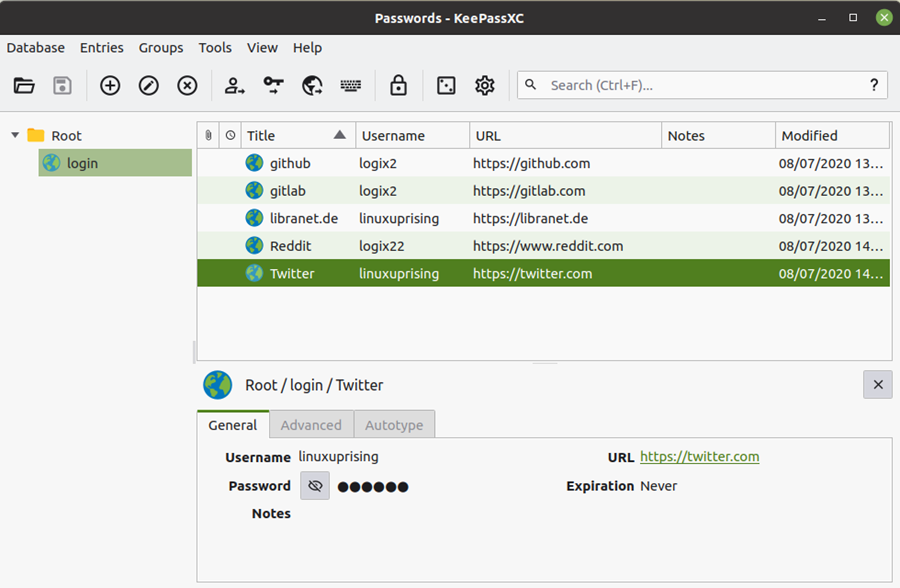Viewport: 900px width, 588px height.
Task: Sort entries by Username column
Action: [x=413, y=136]
